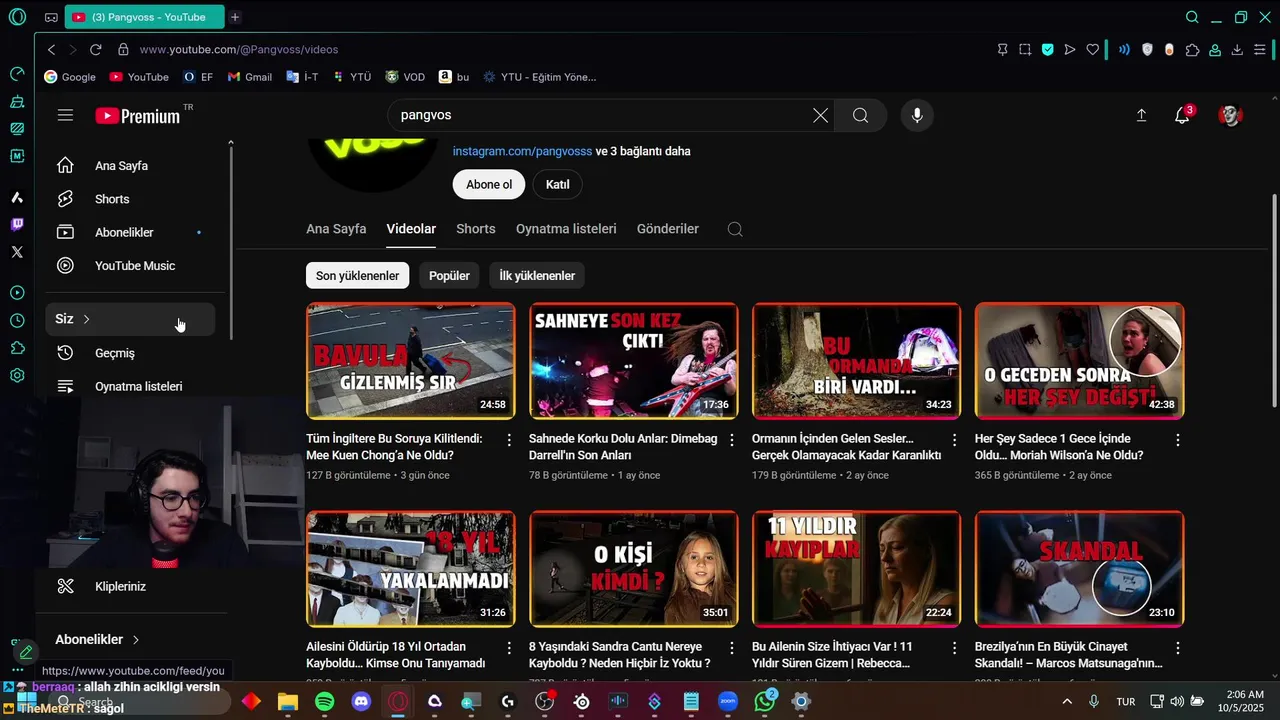Image resolution: width=1280 pixels, height=720 pixels.
Task: Open YouTube notifications bell
Action: [1182, 115]
